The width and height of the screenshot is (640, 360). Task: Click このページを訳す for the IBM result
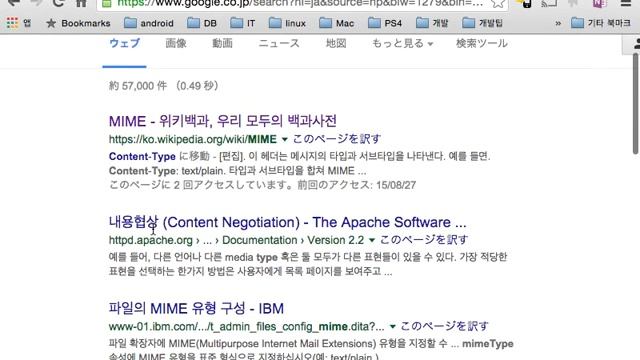pyautogui.click(x=444, y=326)
